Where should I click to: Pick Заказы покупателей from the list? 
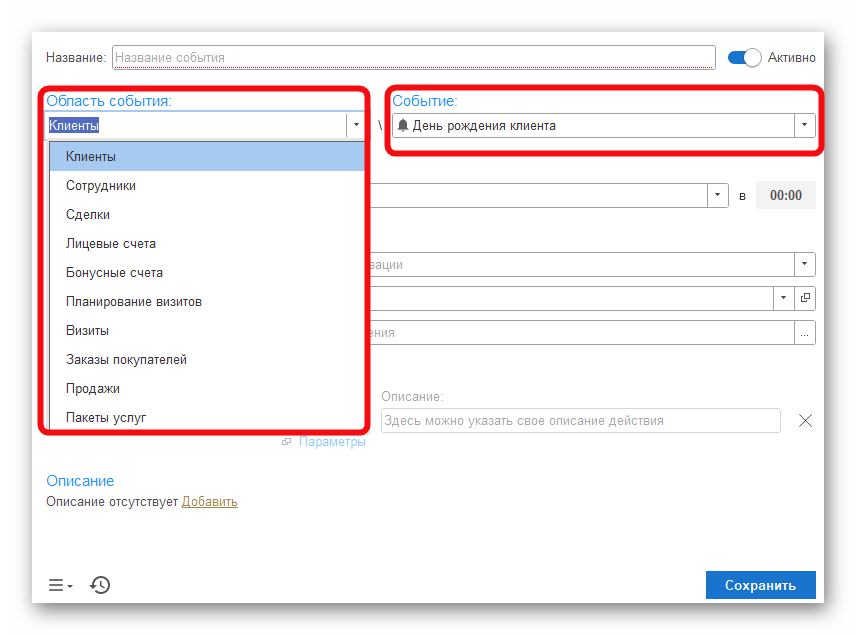pyautogui.click(x=126, y=360)
